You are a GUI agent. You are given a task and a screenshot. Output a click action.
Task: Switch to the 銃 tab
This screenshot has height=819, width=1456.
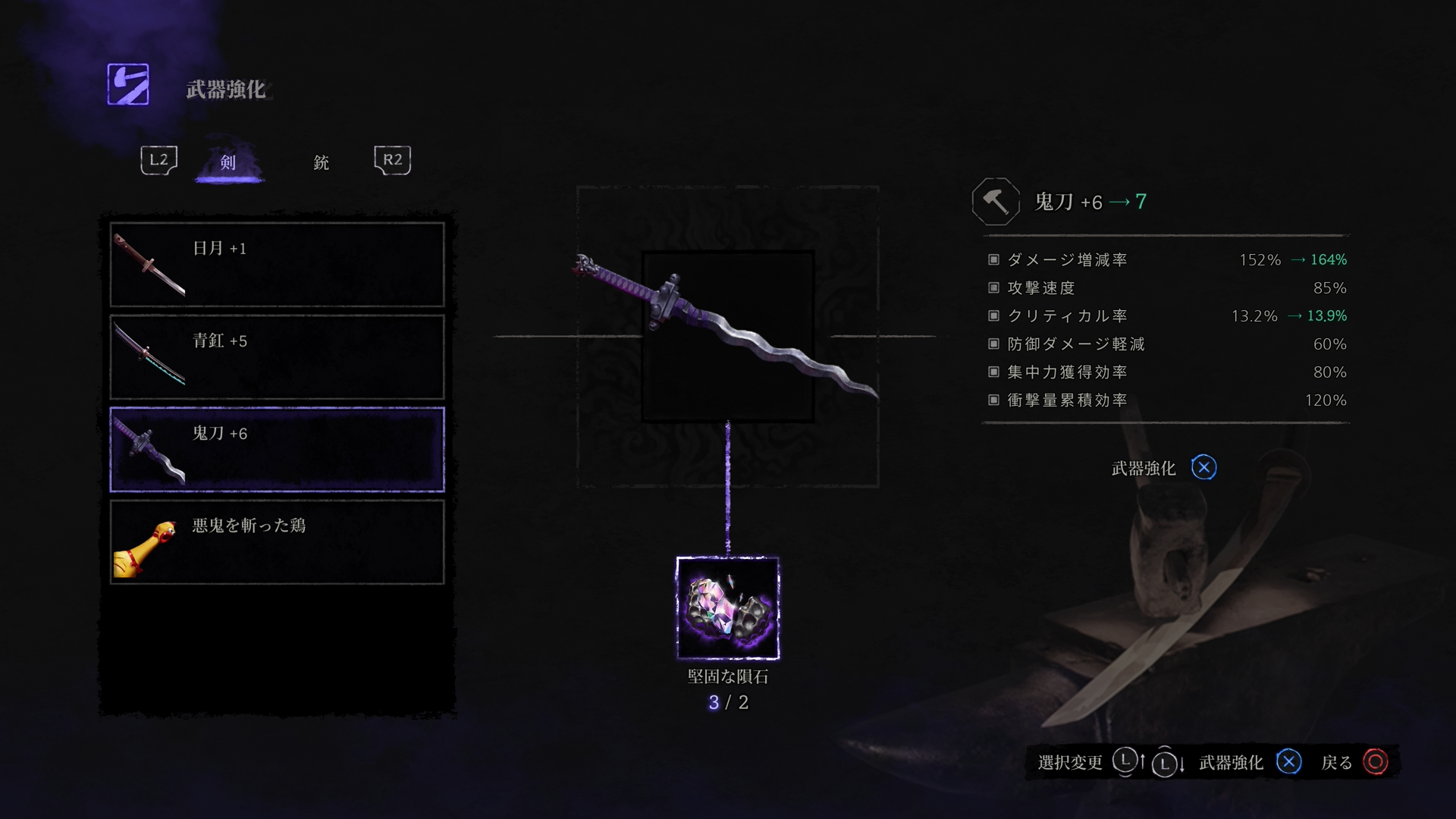pyautogui.click(x=322, y=162)
